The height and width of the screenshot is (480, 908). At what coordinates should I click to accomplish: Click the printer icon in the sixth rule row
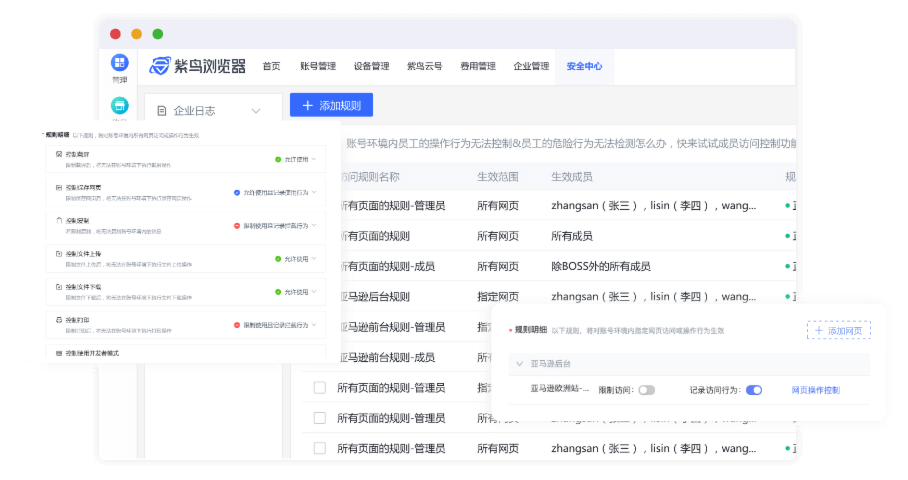coord(58,319)
